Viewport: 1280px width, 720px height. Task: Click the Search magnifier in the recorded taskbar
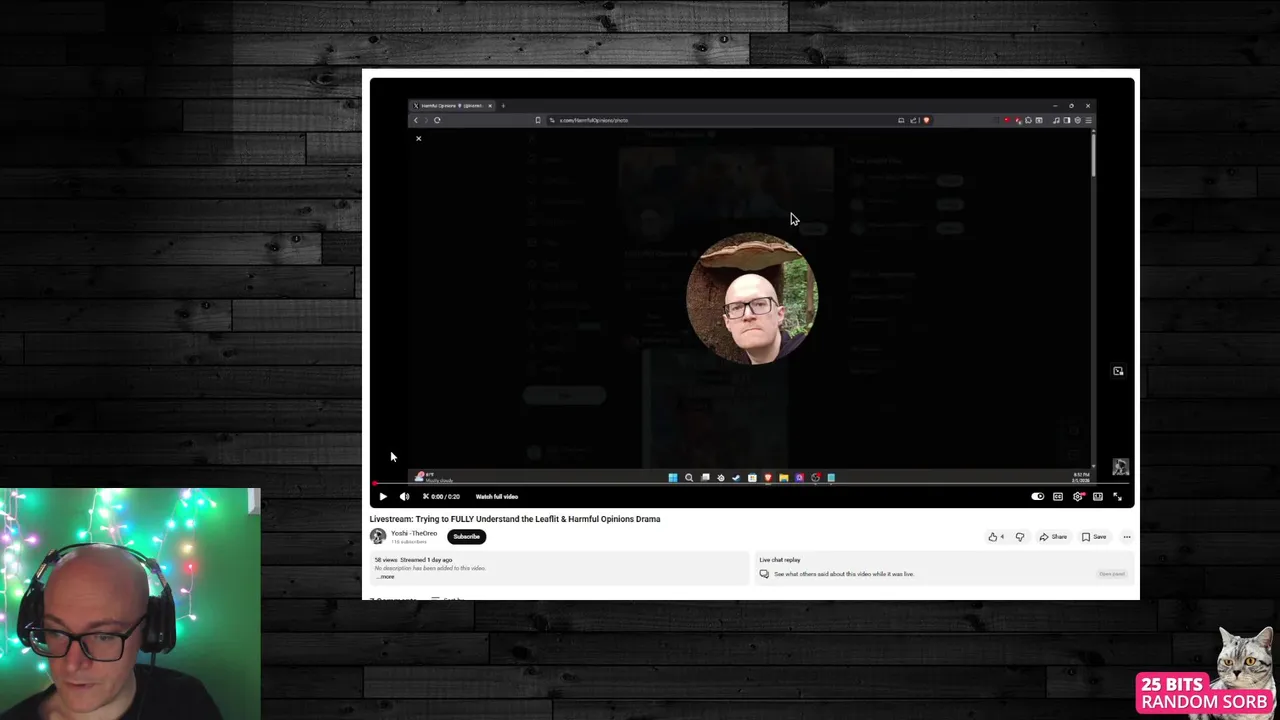(689, 477)
